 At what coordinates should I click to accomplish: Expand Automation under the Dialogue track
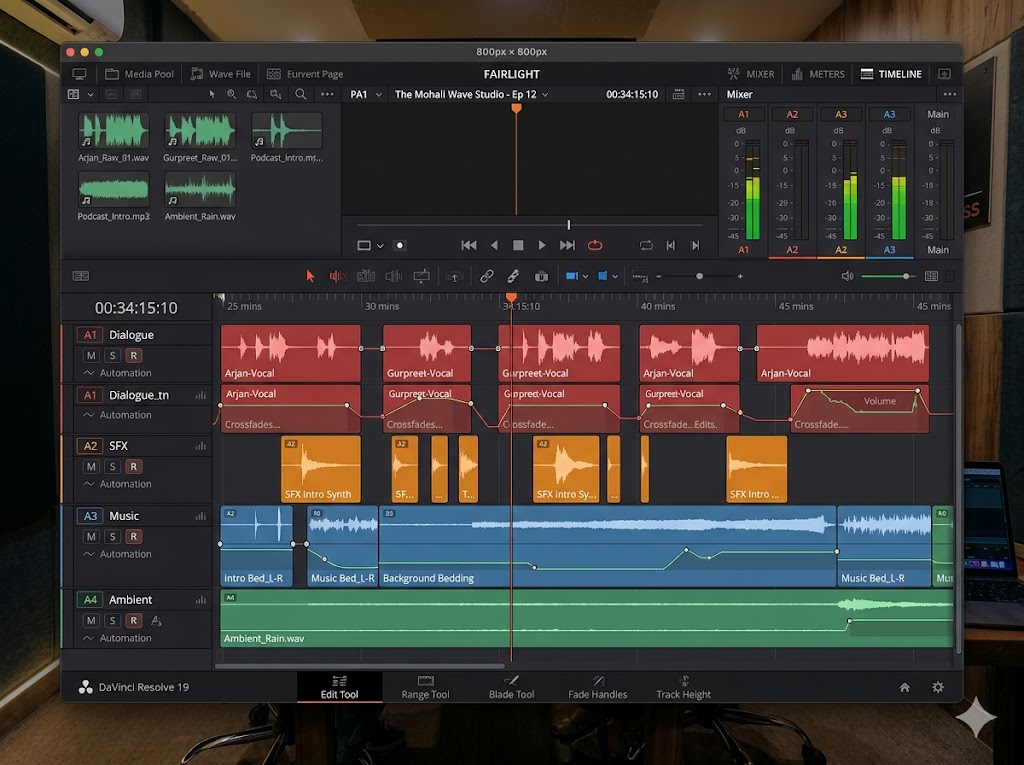click(118, 373)
